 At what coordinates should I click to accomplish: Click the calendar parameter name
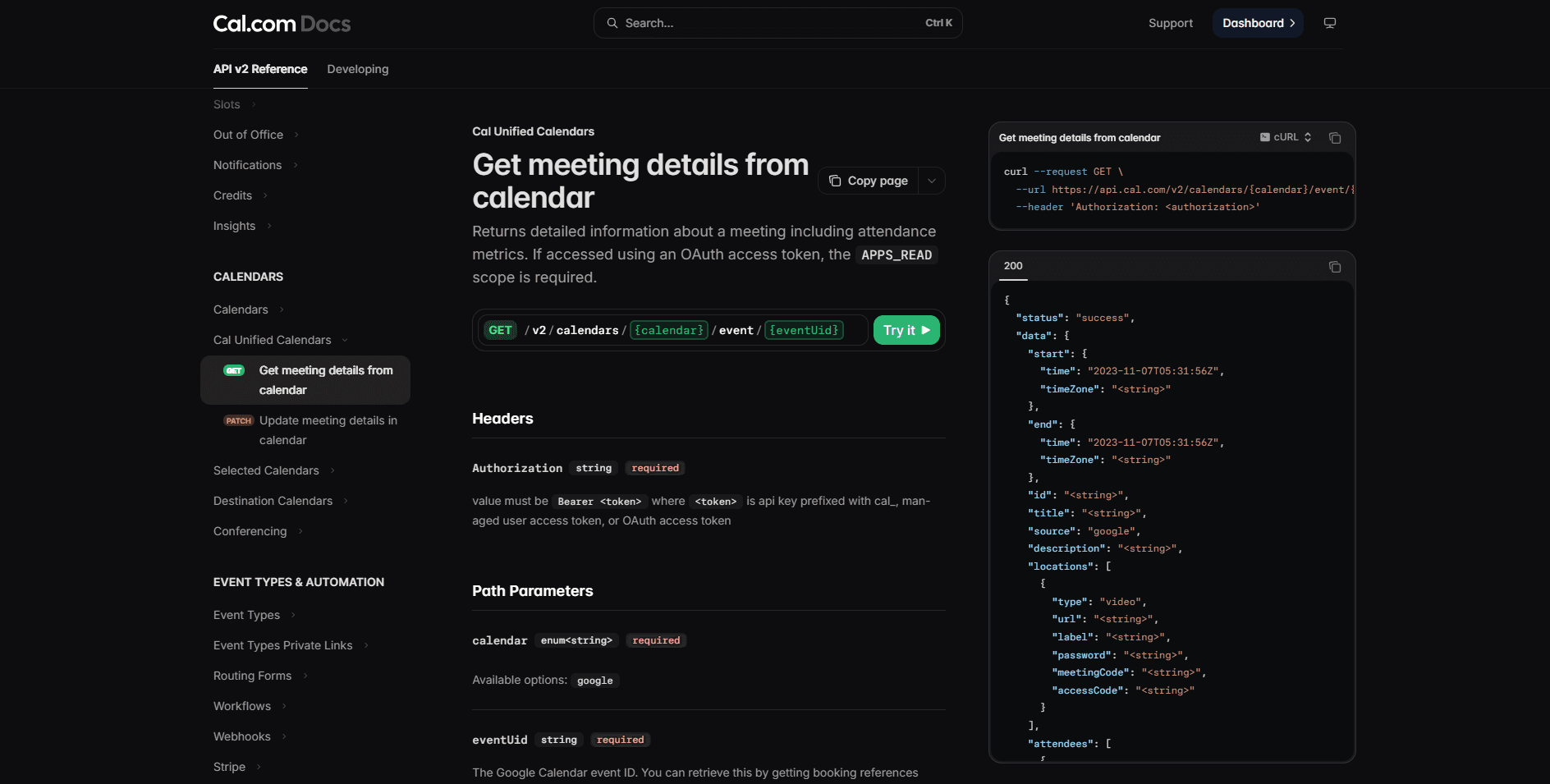point(500,640)
